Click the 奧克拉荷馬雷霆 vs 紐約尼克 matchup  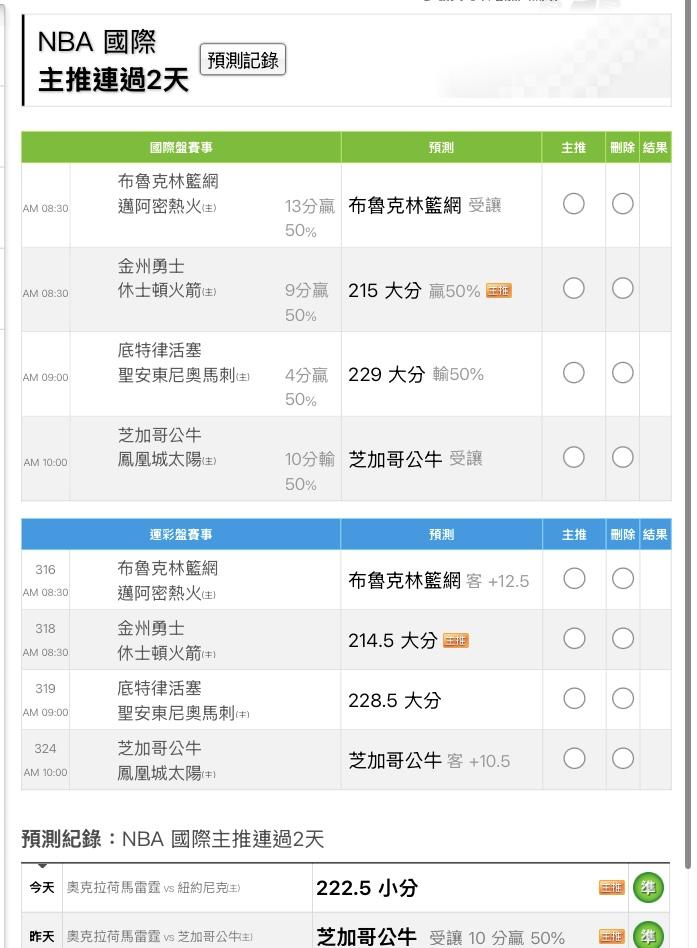tap(153, 888)
